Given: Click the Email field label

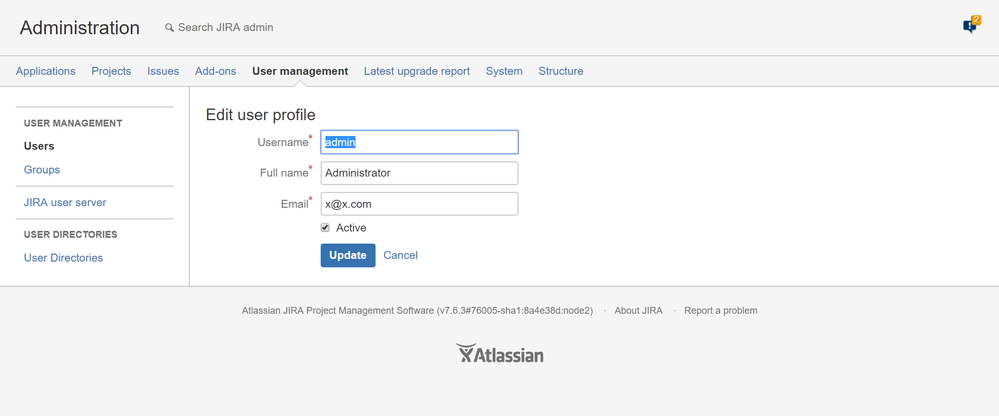Looking at the screenshot, I should (294, 204).
